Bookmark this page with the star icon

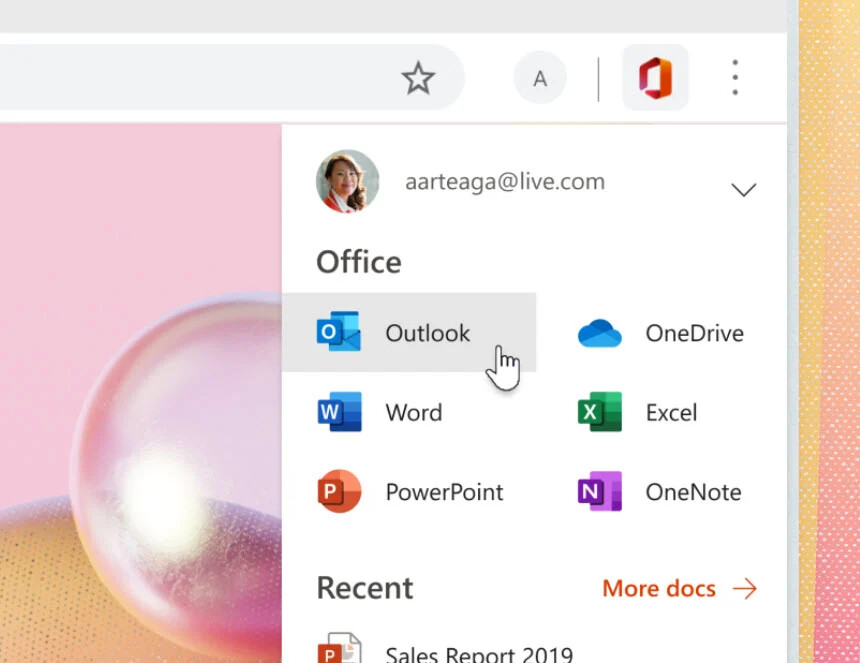(418, 78)
